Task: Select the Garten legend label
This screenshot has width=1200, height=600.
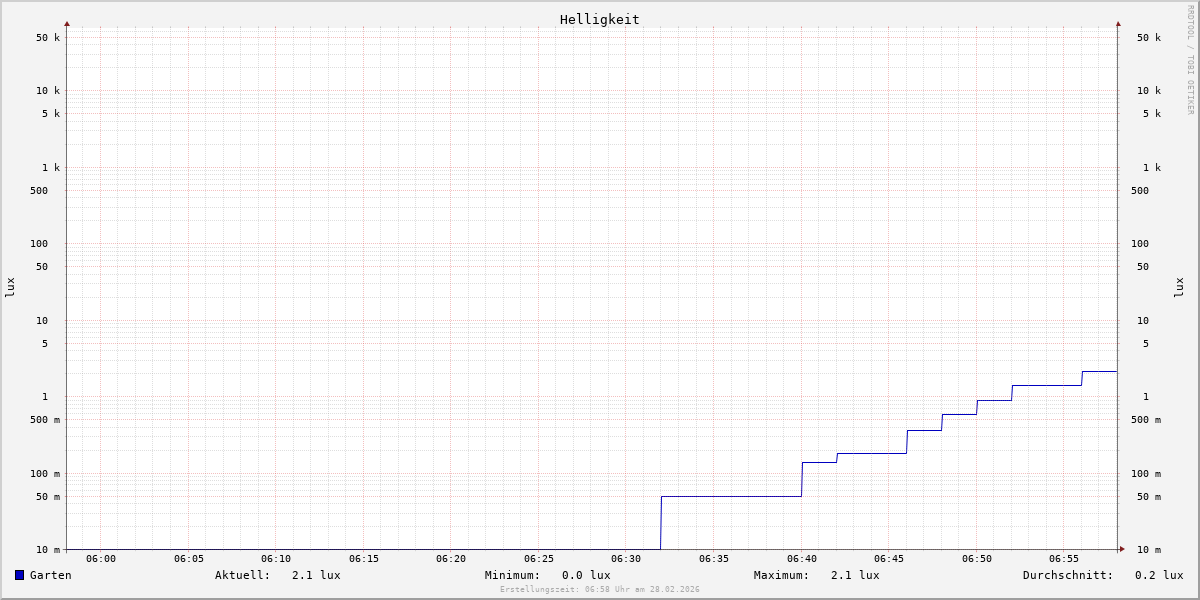Action: [x=50, y=575]
